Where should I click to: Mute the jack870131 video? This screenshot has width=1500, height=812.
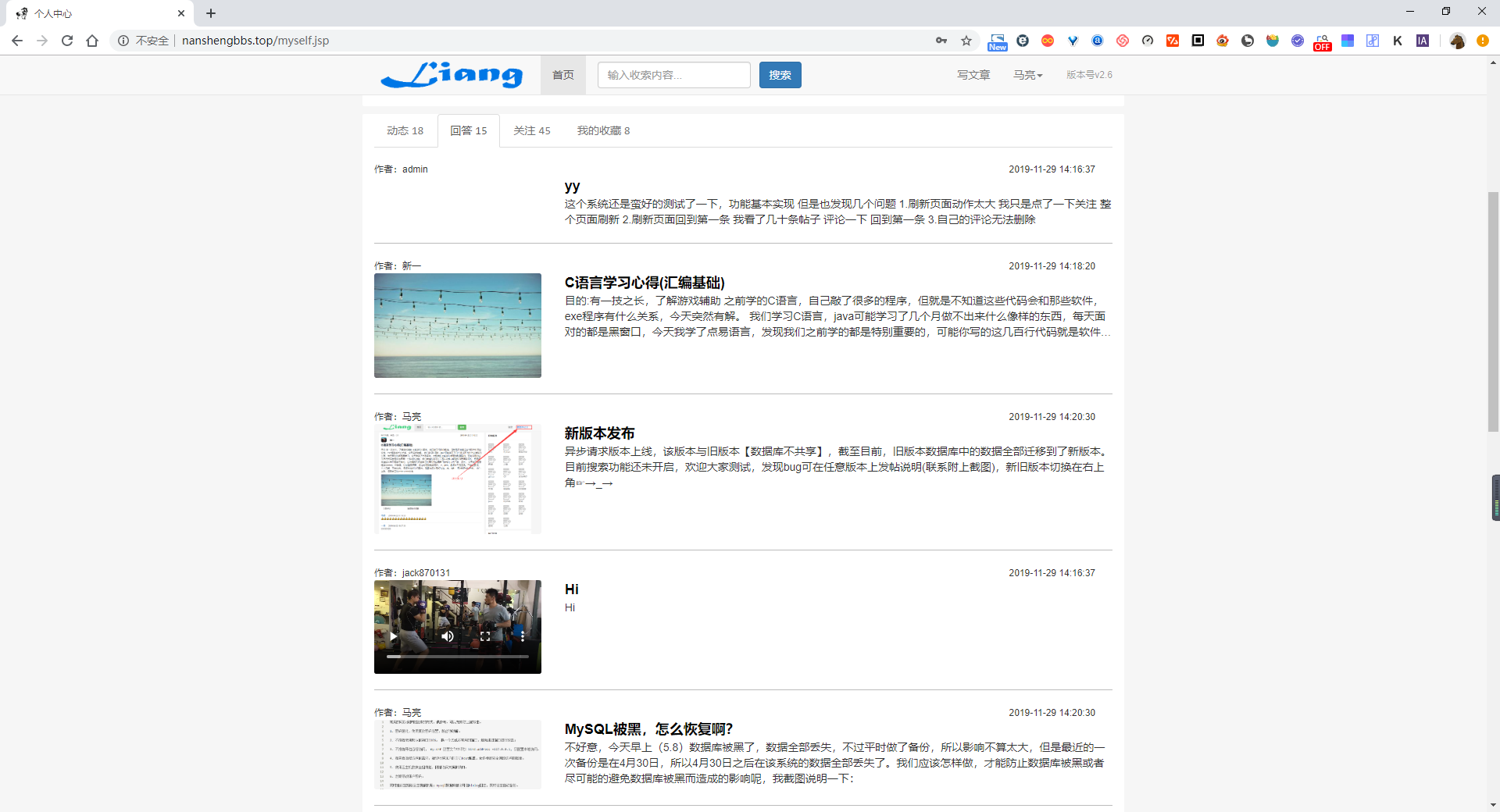tap(448, 636)
